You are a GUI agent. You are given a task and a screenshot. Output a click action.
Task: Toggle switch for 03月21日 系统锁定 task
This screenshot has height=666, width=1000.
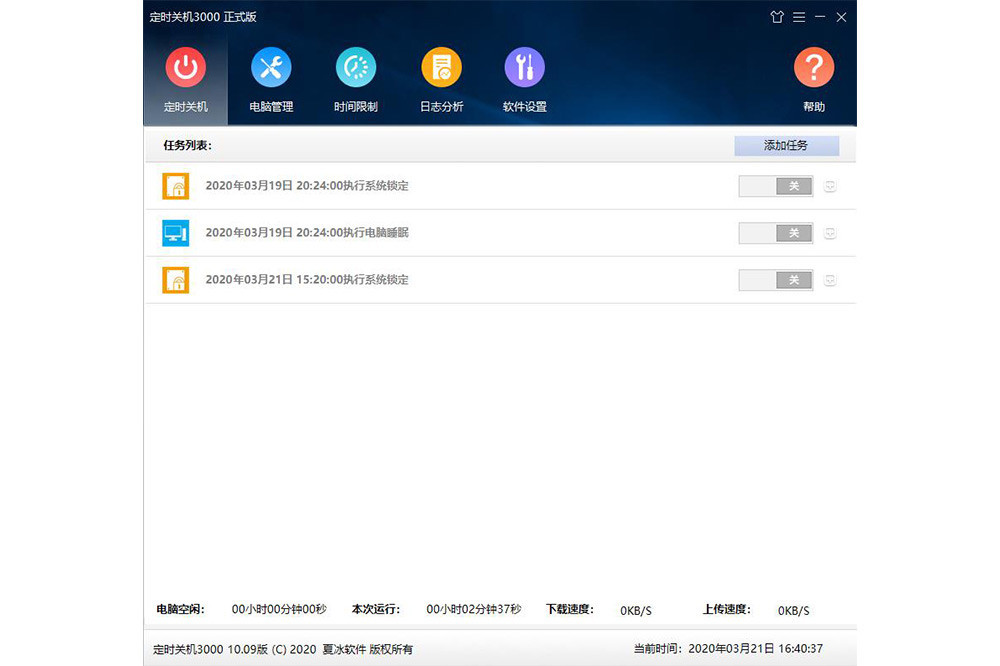click(775, 280)
